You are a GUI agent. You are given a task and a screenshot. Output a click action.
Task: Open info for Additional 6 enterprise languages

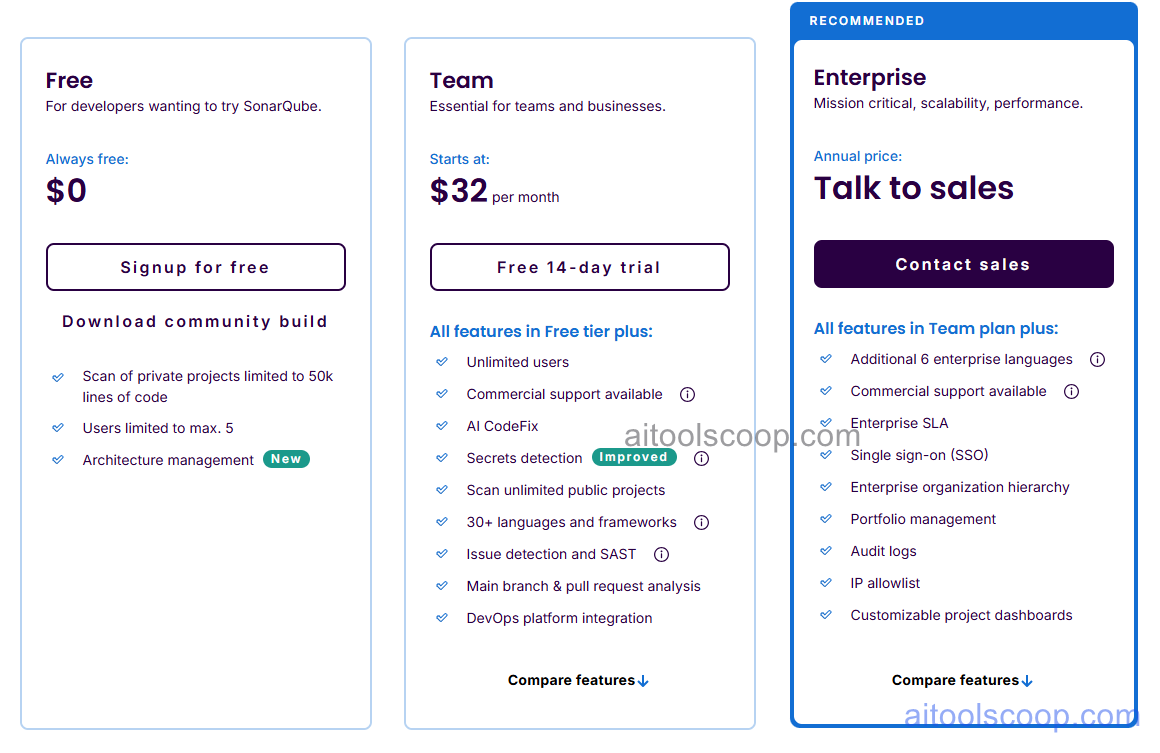click(1097, 359)
